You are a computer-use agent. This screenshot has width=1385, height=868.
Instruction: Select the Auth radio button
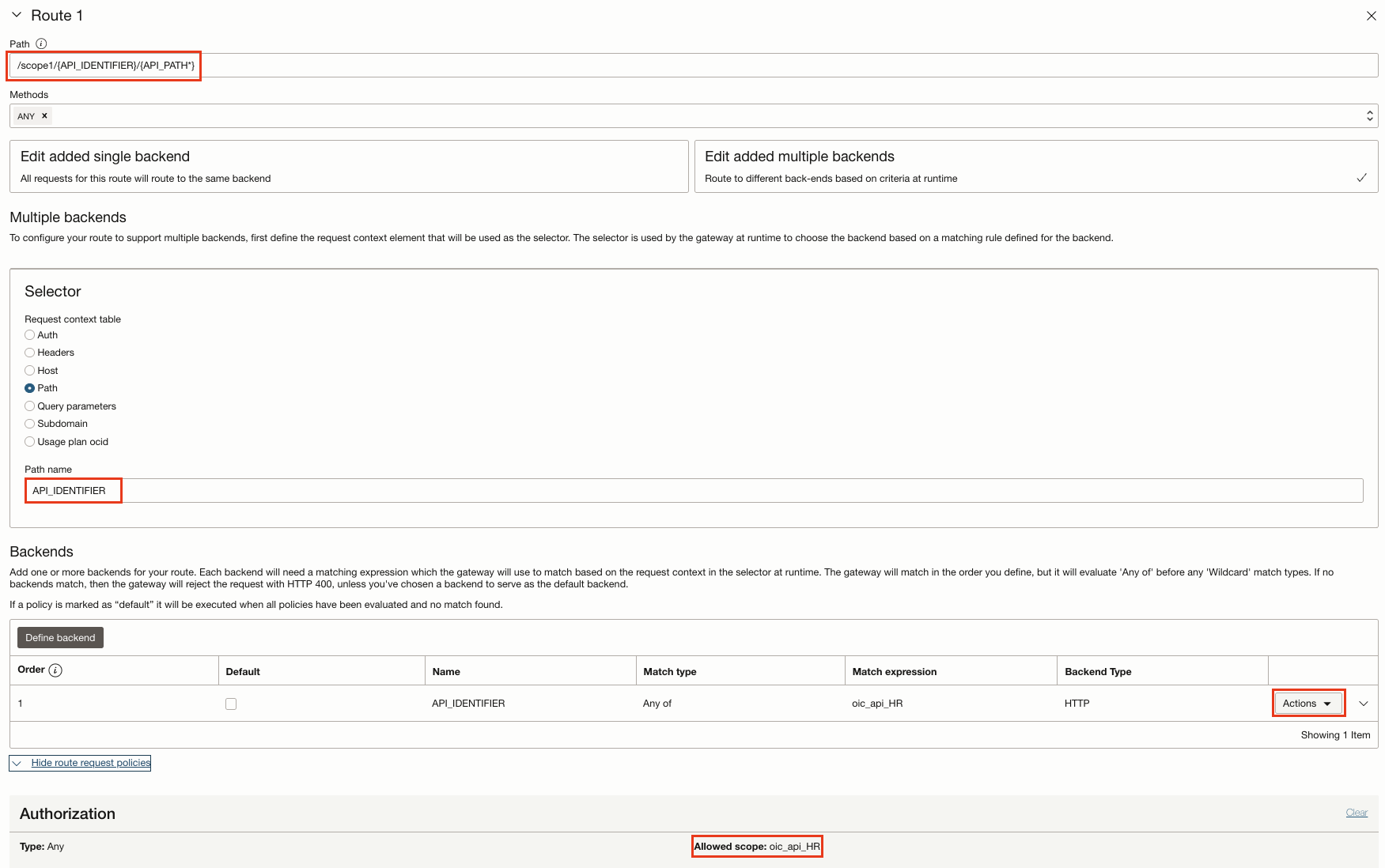(30, 335)
